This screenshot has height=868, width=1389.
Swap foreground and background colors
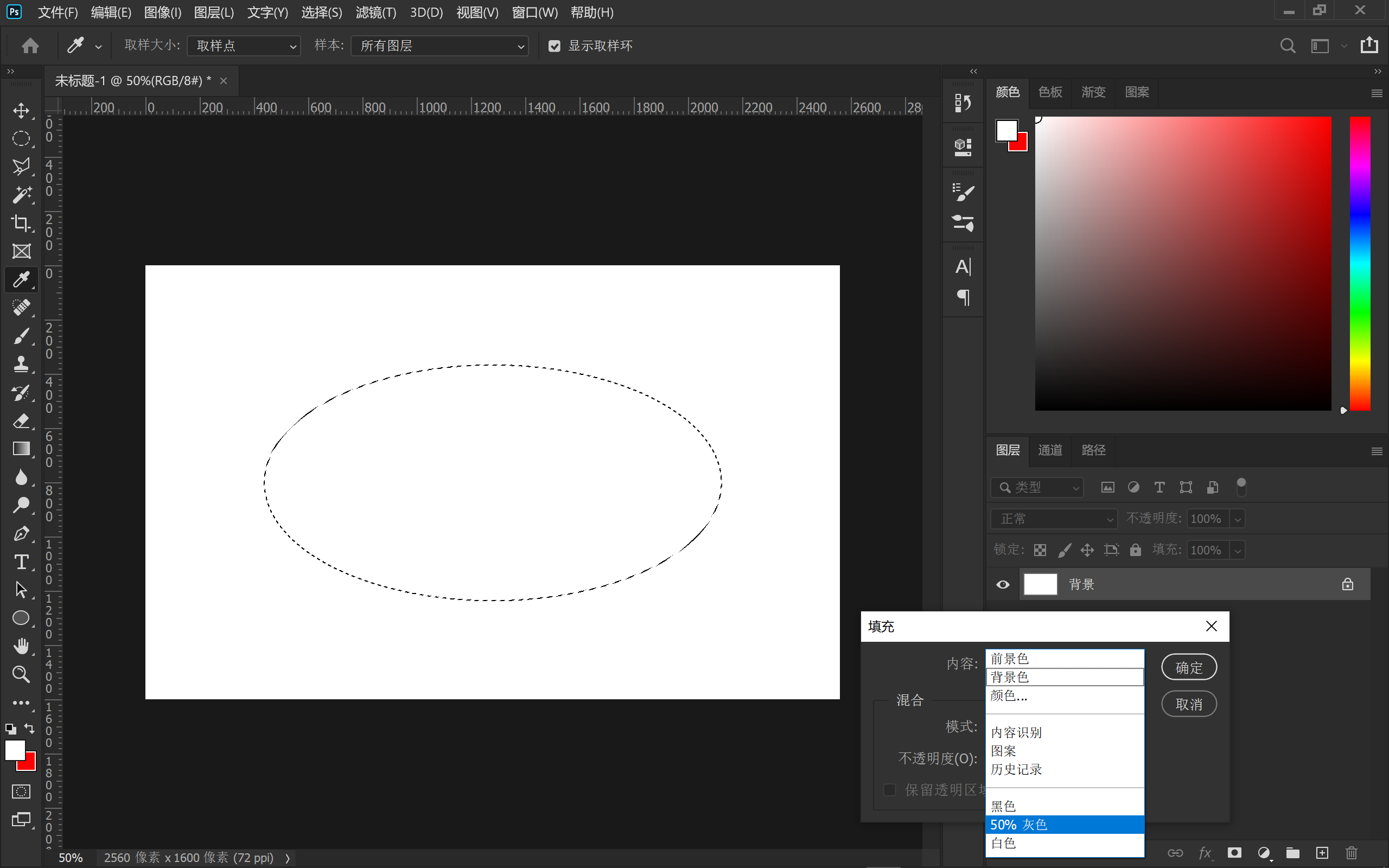tap(29, 729)
